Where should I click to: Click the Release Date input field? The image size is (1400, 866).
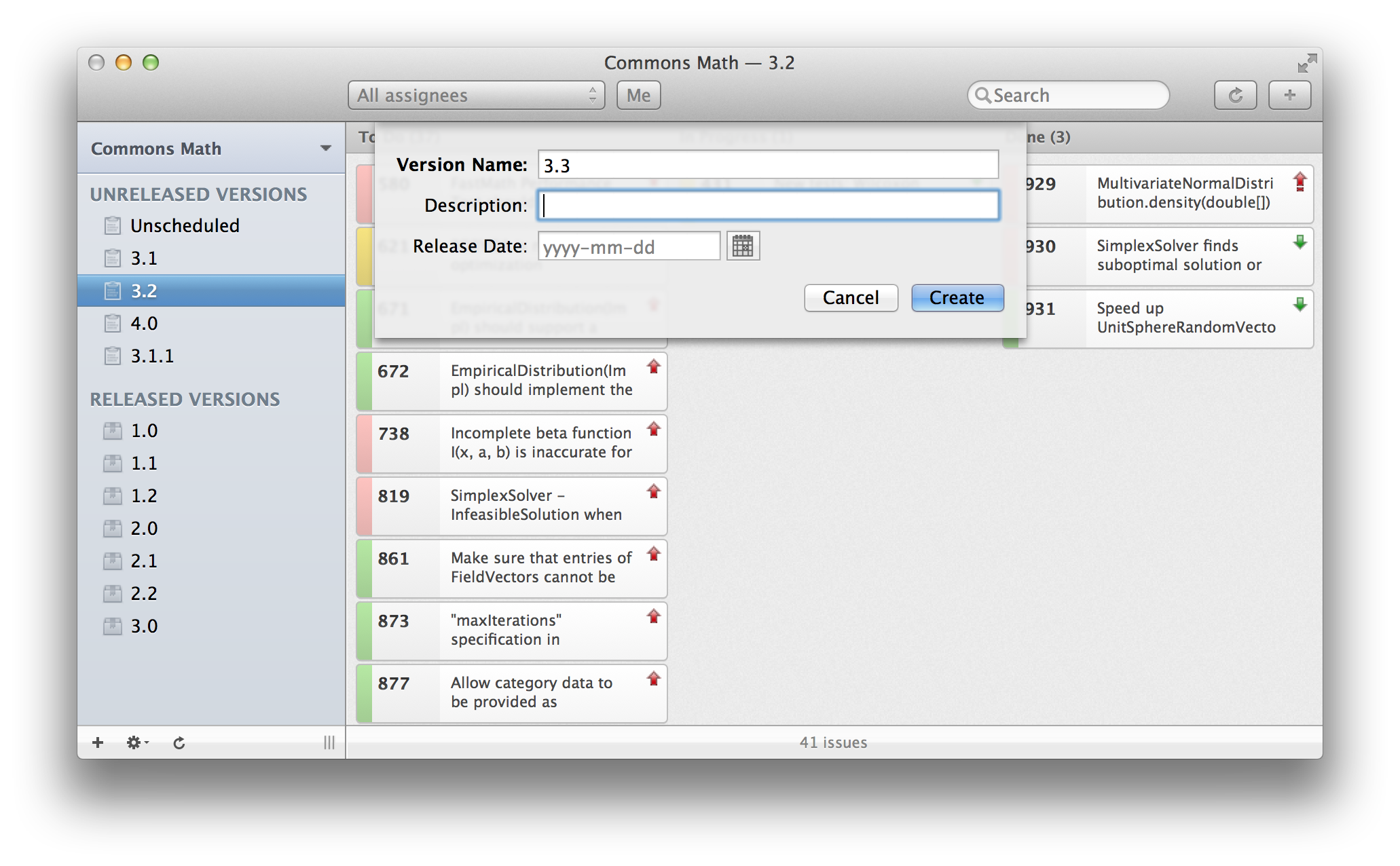628,246
